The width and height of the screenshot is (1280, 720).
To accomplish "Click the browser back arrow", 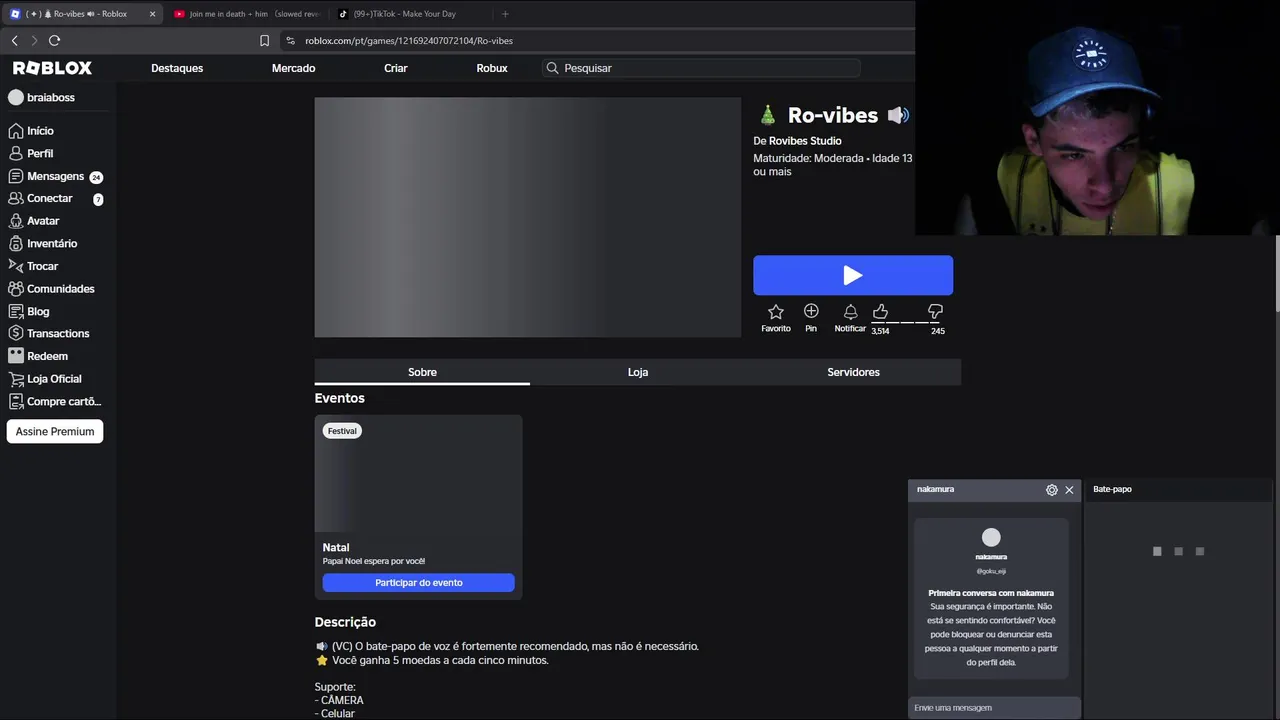I will point(14,40).
